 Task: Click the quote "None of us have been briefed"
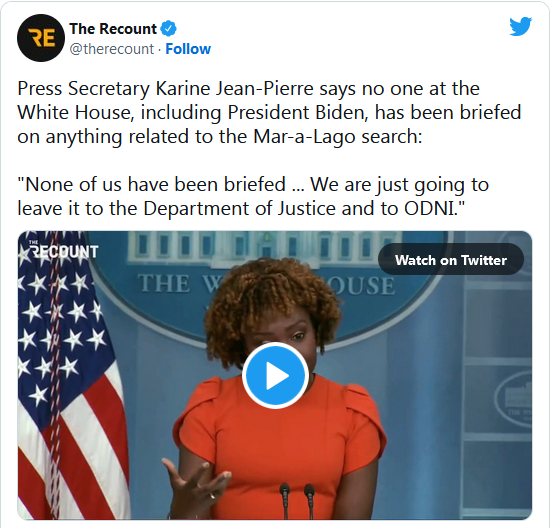pyautogui.click(x=151, y=185)
